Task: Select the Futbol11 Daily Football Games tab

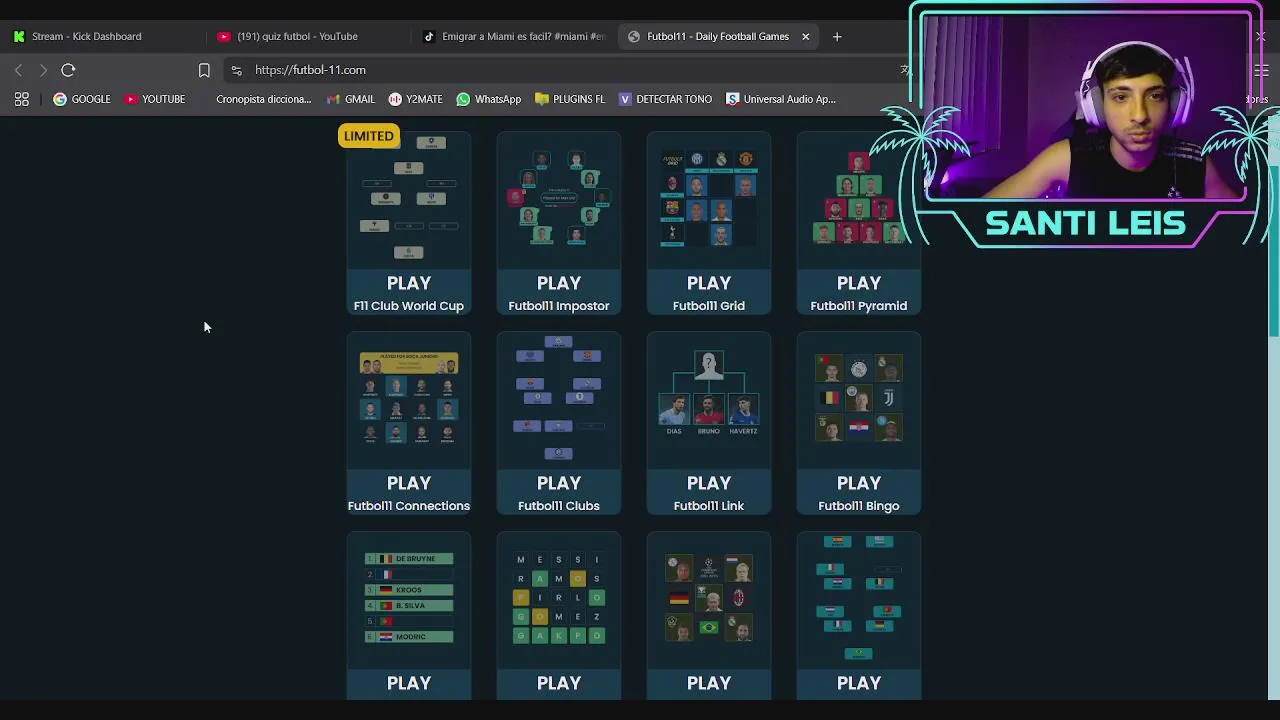Action: (x=717, y=36)
